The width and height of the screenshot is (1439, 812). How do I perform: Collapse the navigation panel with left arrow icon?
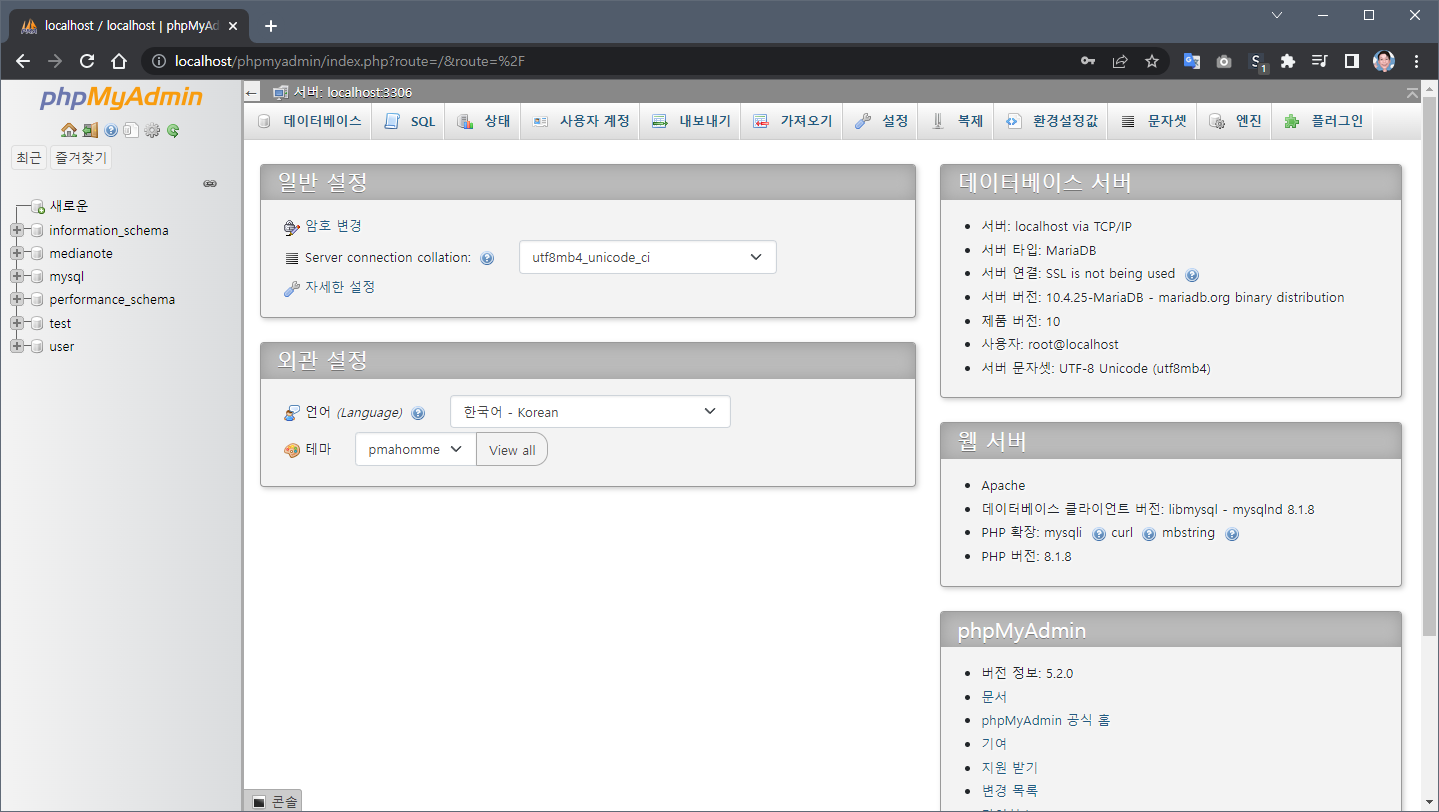252,92
